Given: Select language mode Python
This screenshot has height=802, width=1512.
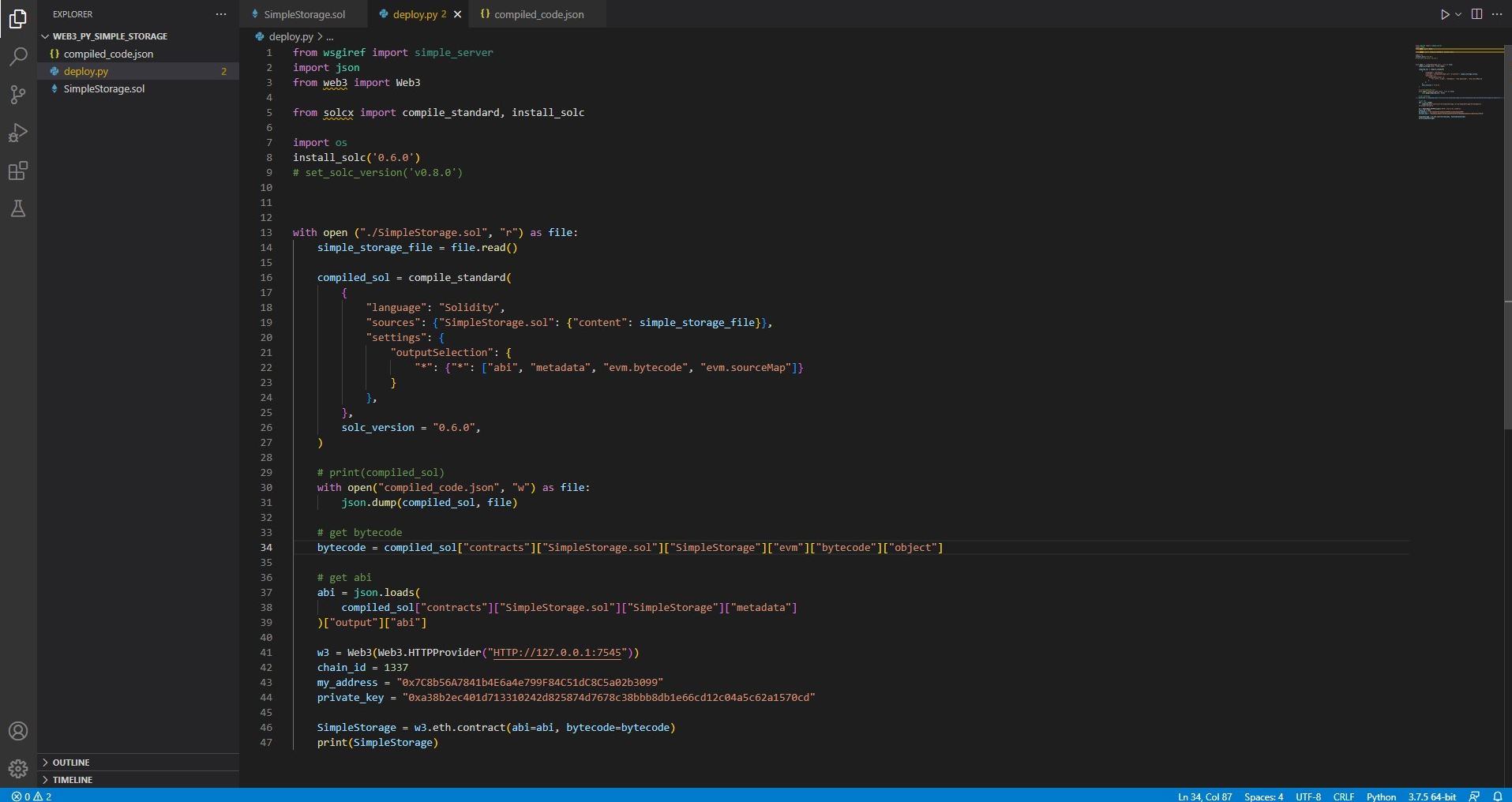Looking at the screenshot, I should point(1381,796).
